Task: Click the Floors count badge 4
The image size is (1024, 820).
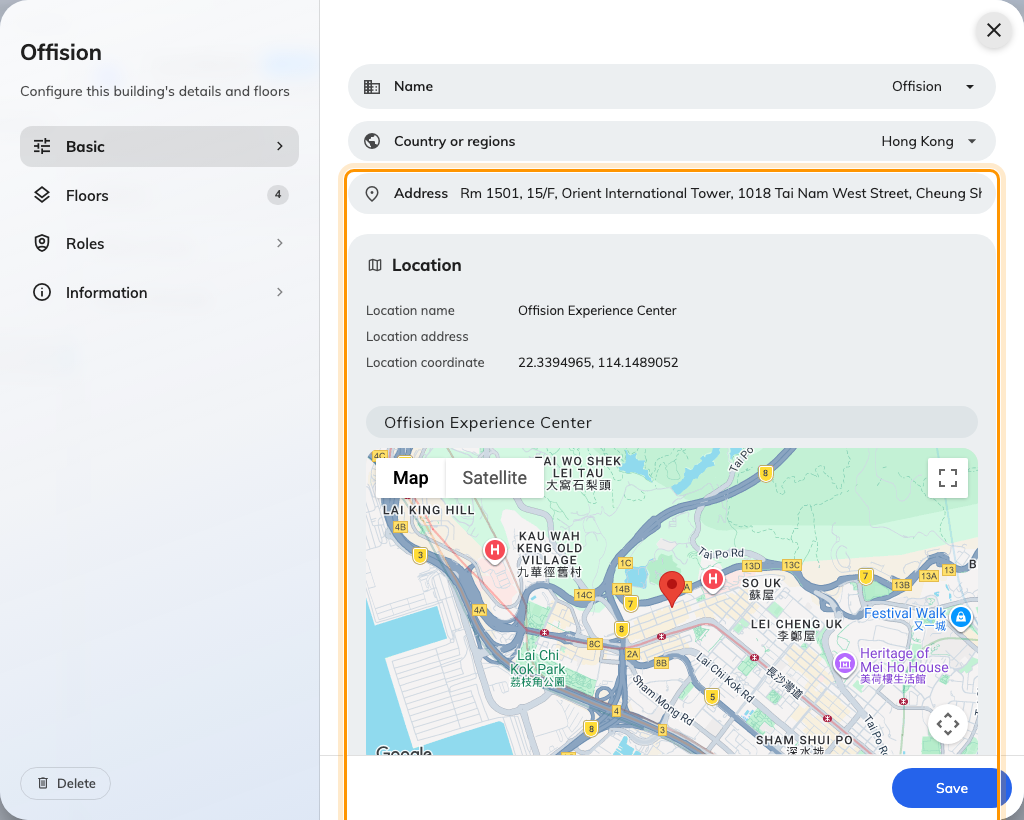Action: coord(278,195)
